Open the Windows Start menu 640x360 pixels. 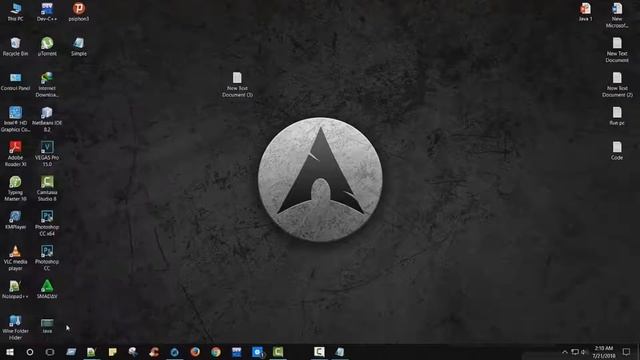click(x=10, y=352)
